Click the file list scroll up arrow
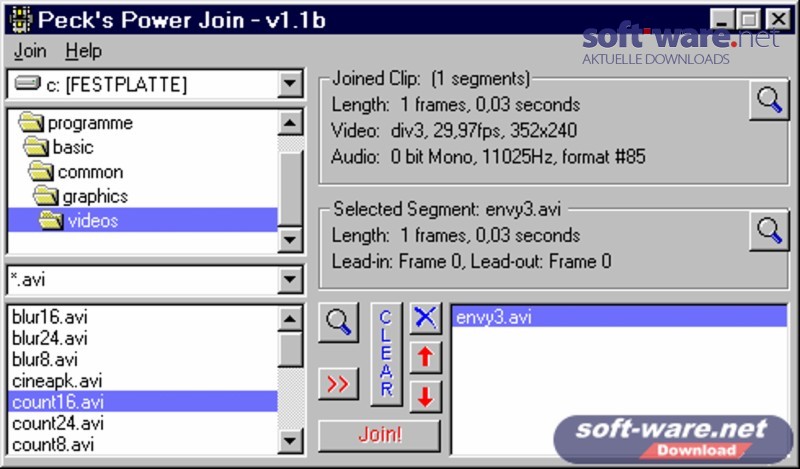The height and width of the screenshot is (469, 800). pos(290,319)
